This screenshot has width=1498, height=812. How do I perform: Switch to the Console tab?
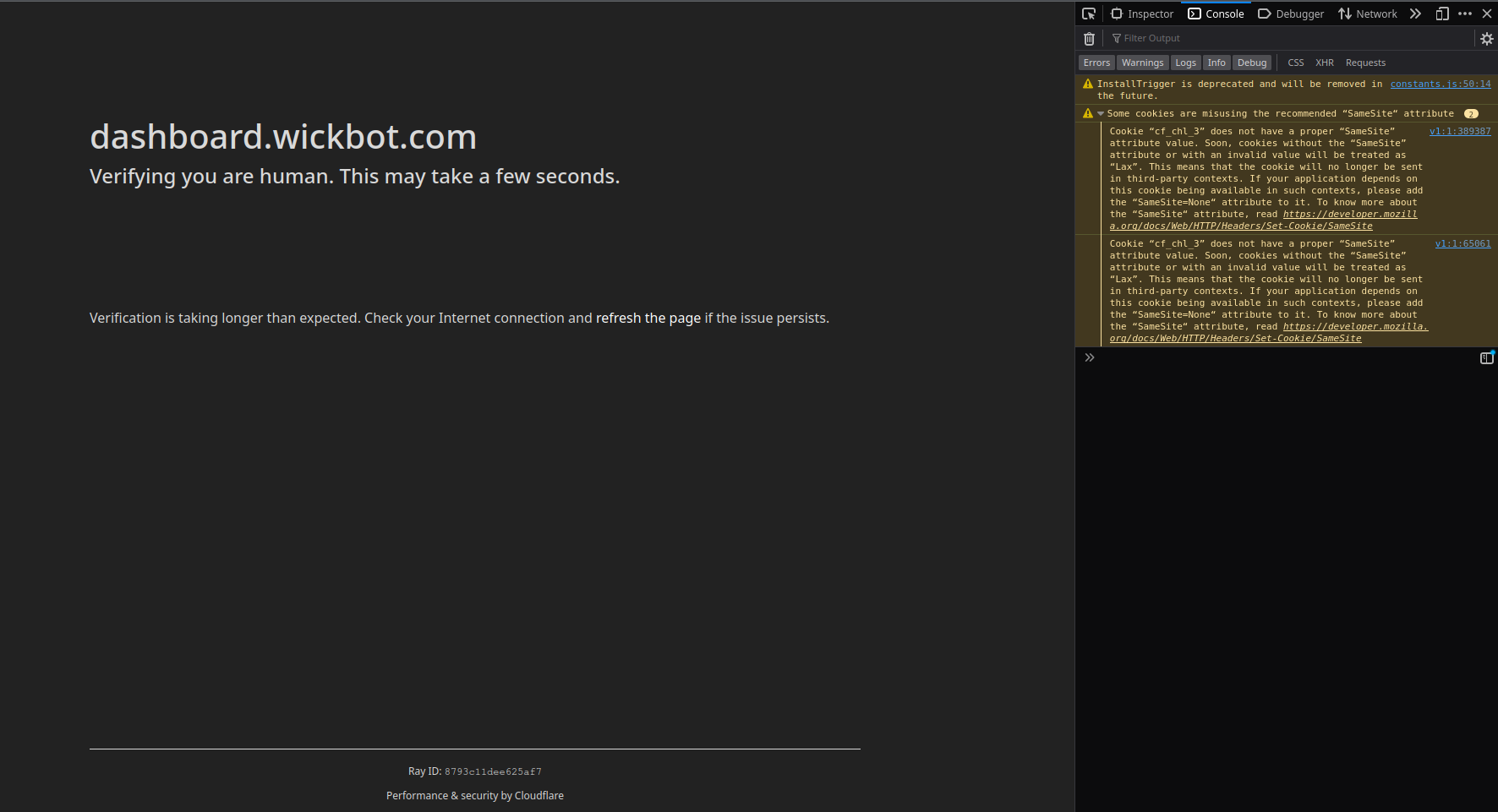pyautogui.click(x=1216, y=14)
